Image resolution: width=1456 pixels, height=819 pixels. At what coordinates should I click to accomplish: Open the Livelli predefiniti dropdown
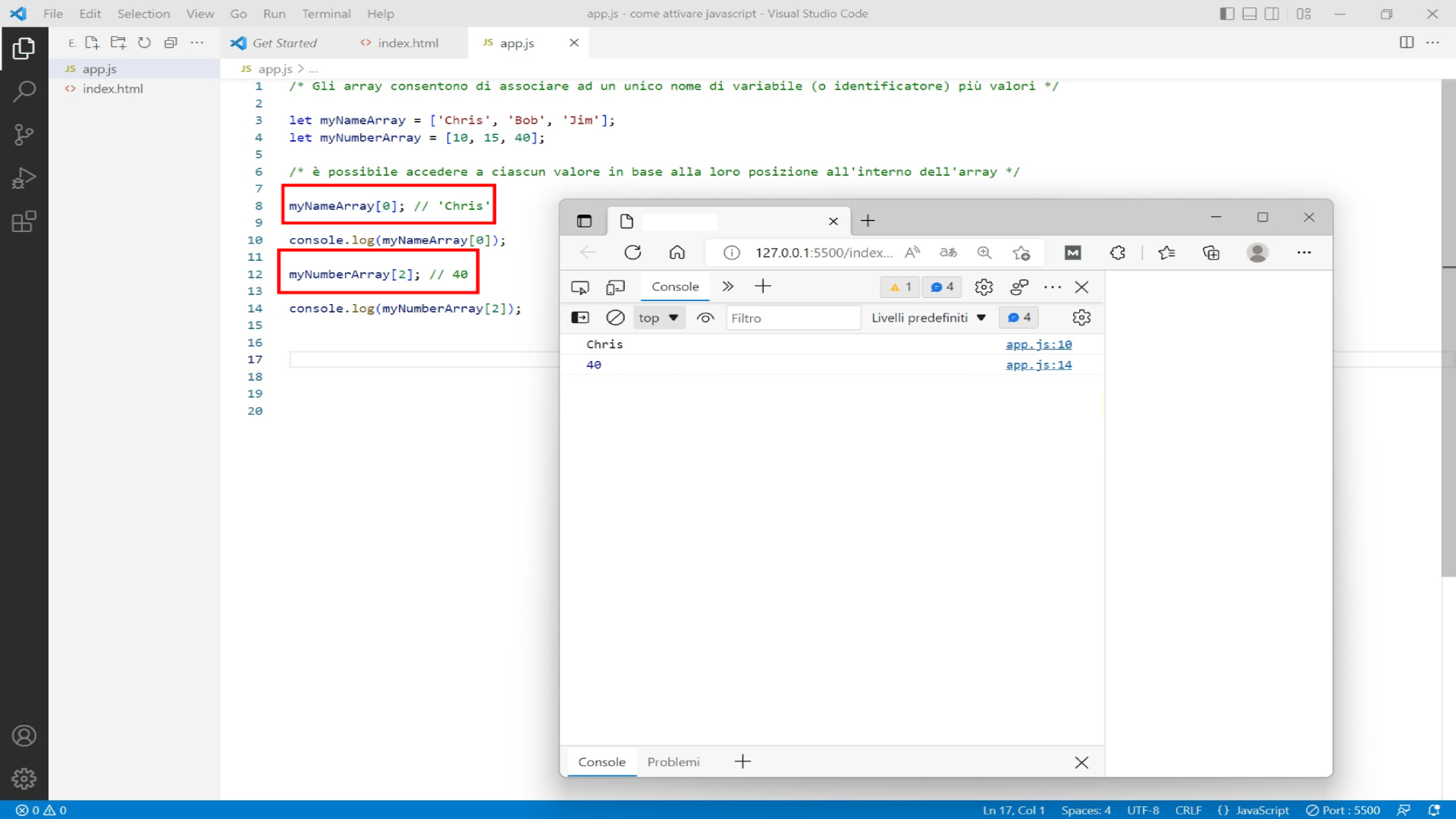point(928,318)
